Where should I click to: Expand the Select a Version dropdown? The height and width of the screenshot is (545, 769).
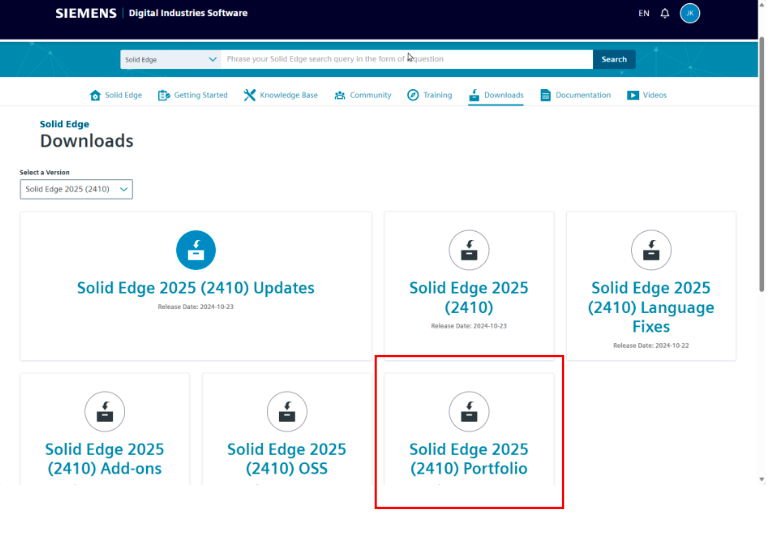click(76, 189)
